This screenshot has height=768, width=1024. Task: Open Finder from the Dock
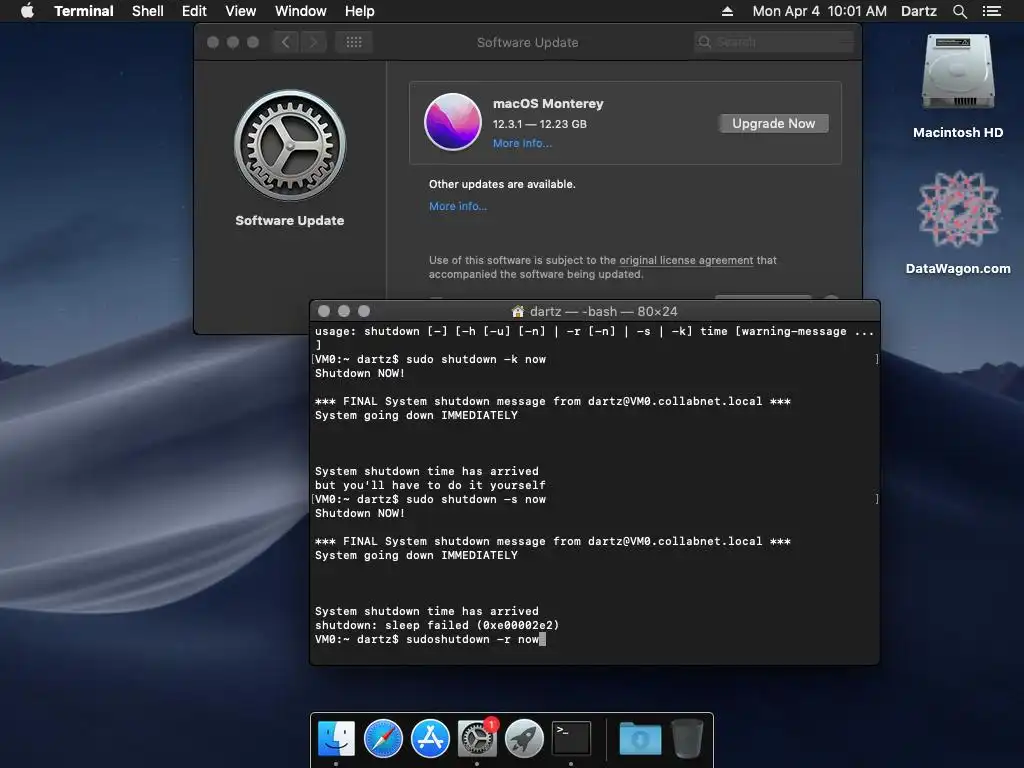(x=336, y=738)
